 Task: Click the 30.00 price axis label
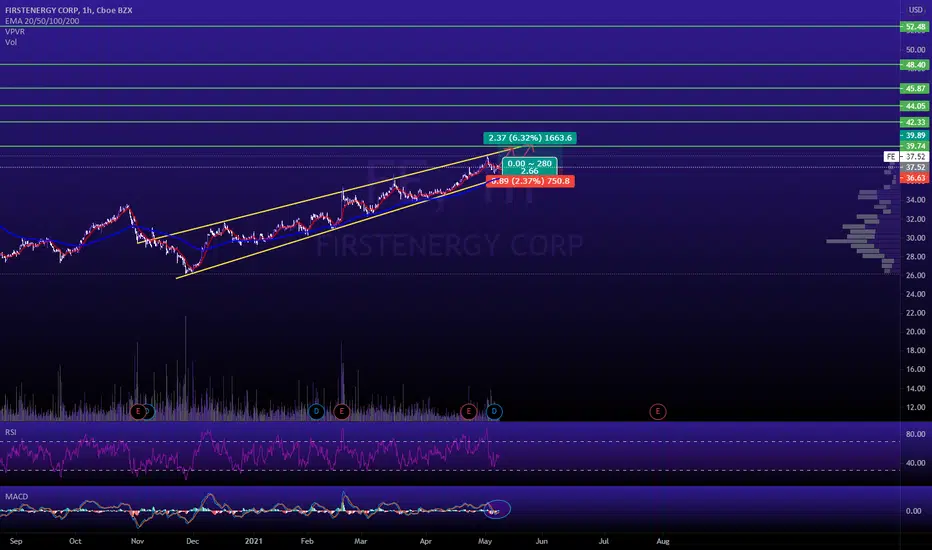tap(915, 238)
